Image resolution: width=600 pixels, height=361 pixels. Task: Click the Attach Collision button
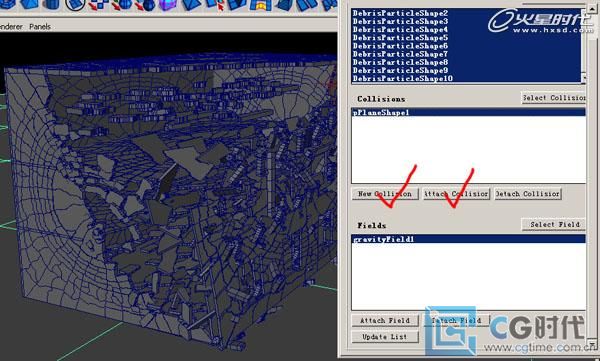coord(456,194)
